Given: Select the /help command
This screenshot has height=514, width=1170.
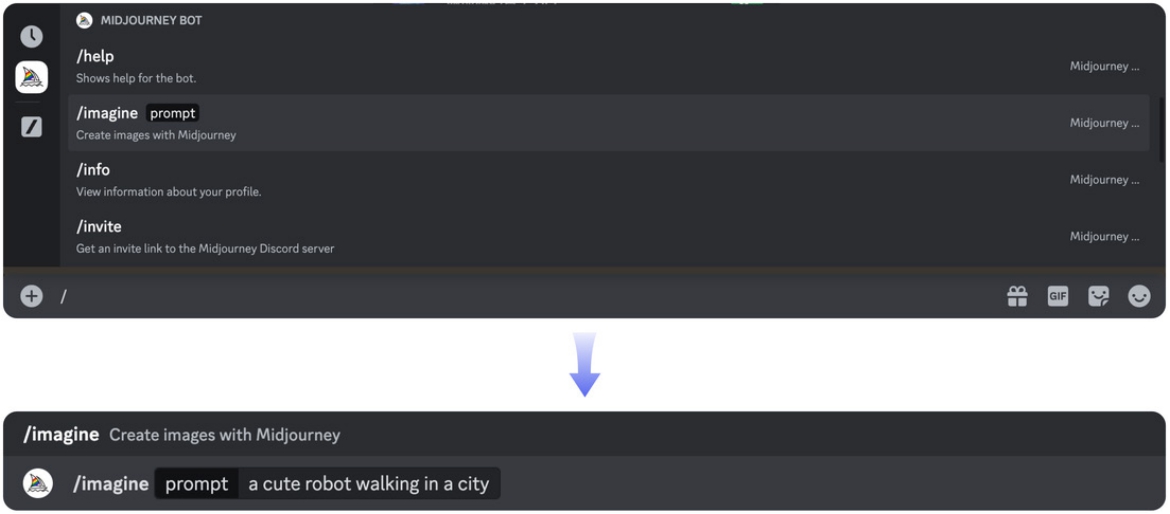Looking at the screenshot, I should 608,66.
